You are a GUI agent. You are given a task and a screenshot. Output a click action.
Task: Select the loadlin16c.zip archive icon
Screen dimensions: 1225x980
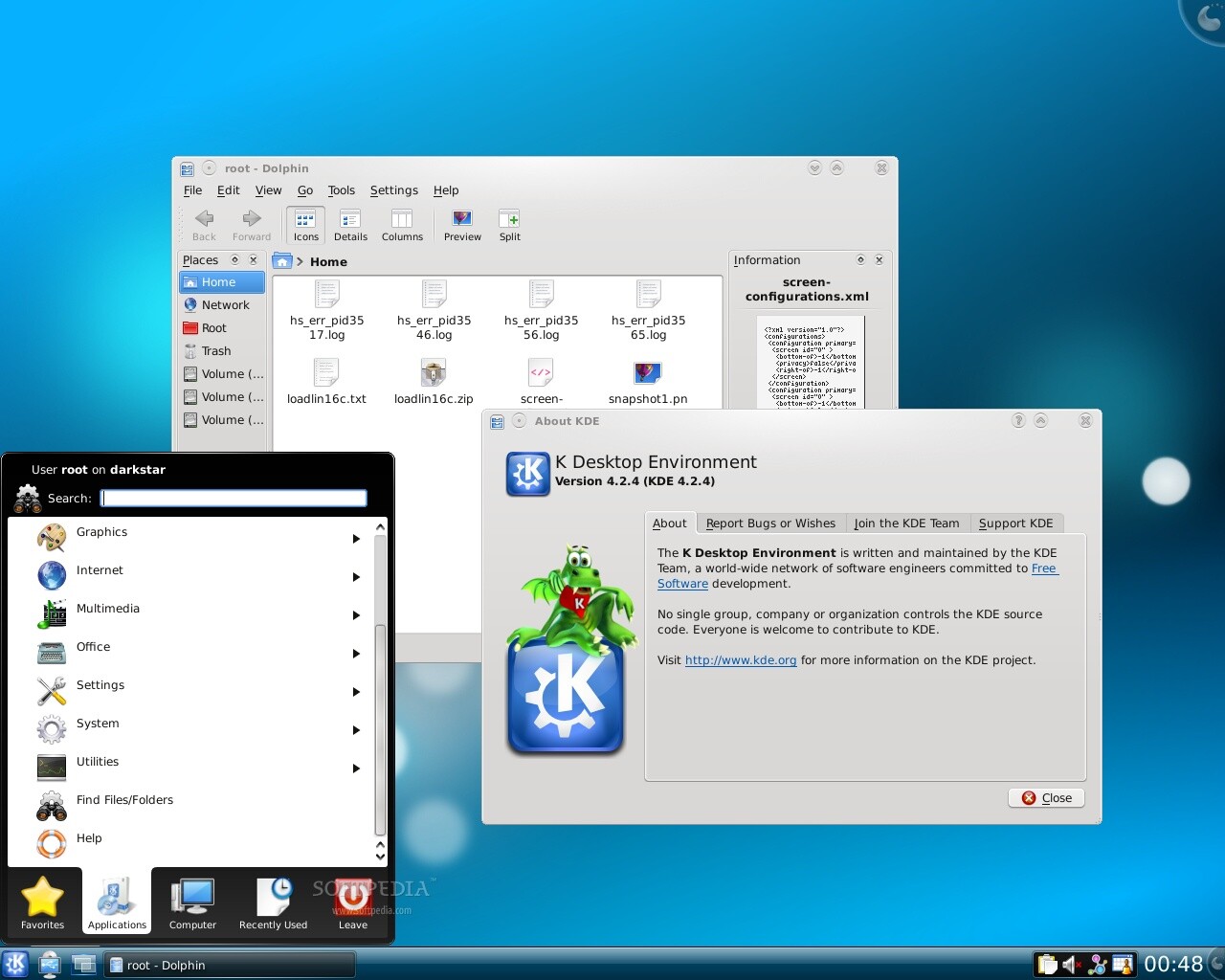coord(433,373)
